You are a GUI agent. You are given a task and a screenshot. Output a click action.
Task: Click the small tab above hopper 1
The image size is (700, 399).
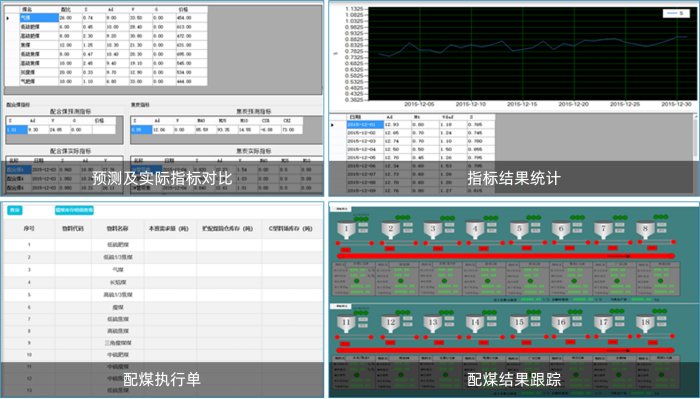point(341,209)
